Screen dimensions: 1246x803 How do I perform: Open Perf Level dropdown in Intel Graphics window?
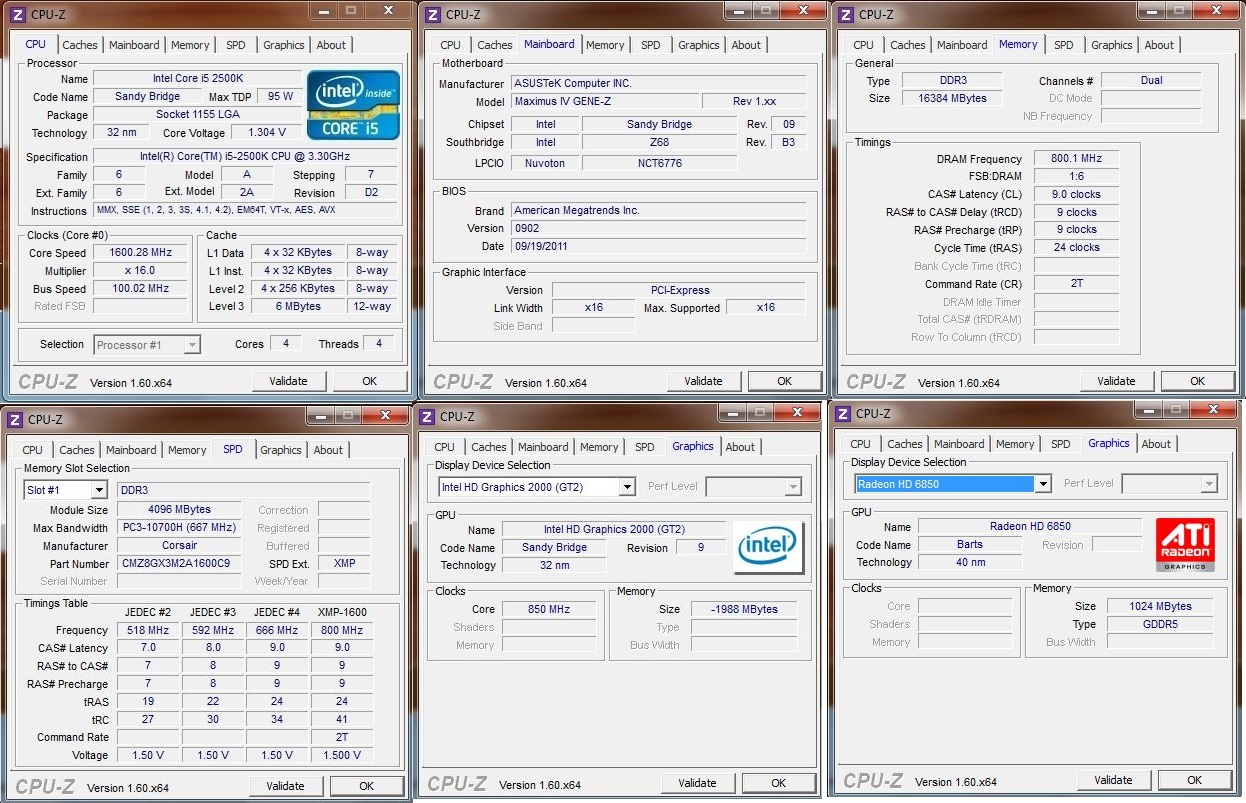click(x=792, y=487)
